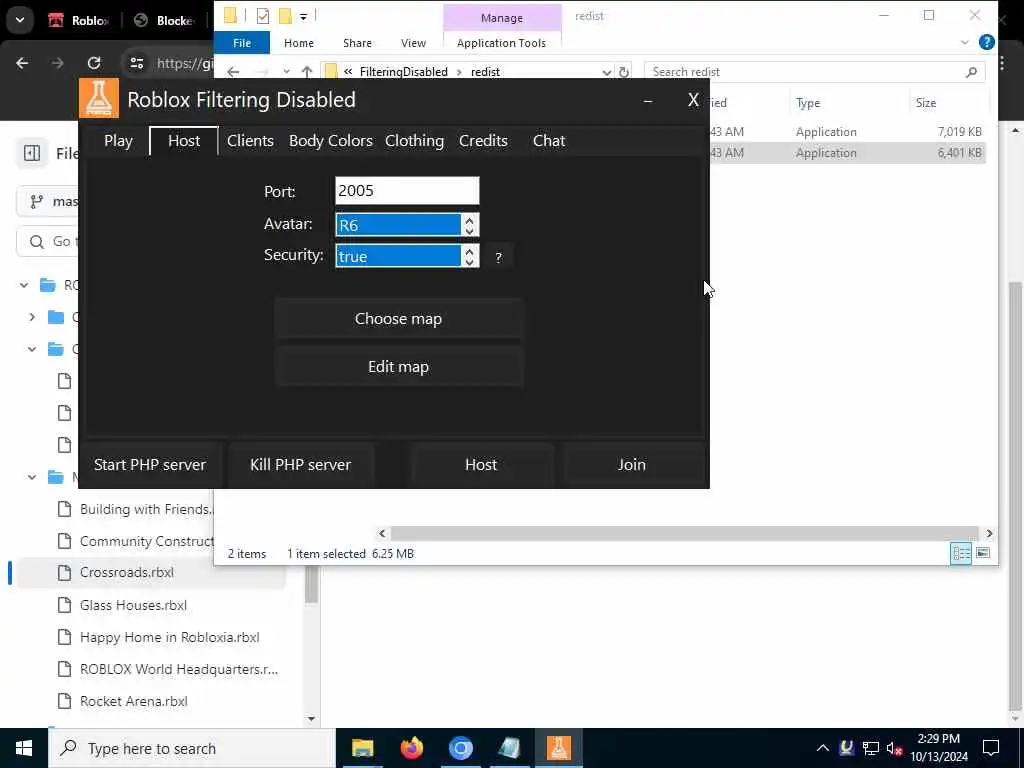Open Chromium from the taskbar
This screenshot has width=1024, height=768.
(x=460, y=748)
